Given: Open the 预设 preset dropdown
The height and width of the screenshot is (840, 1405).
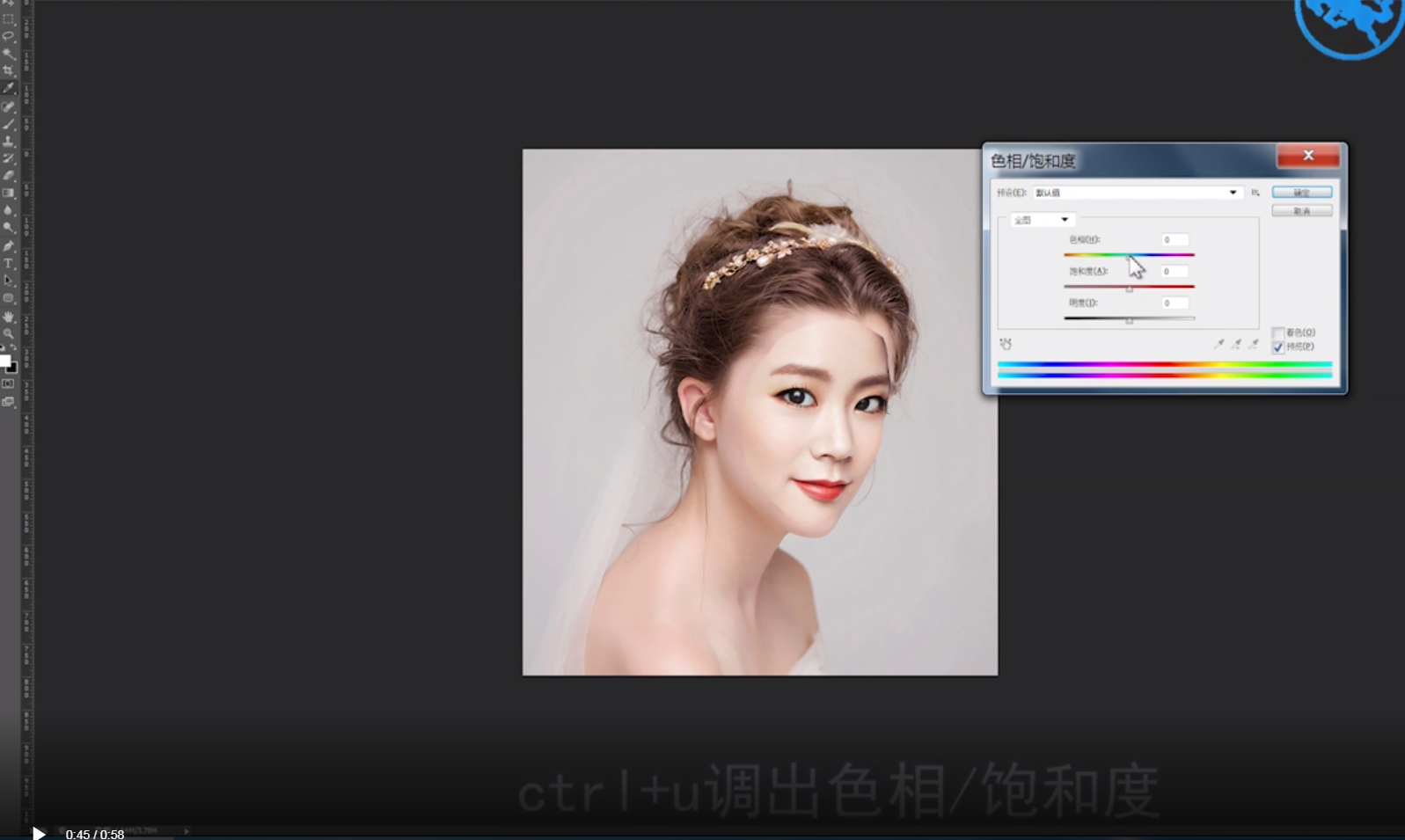Looking at the screenshot, I should coord(1138,193).
